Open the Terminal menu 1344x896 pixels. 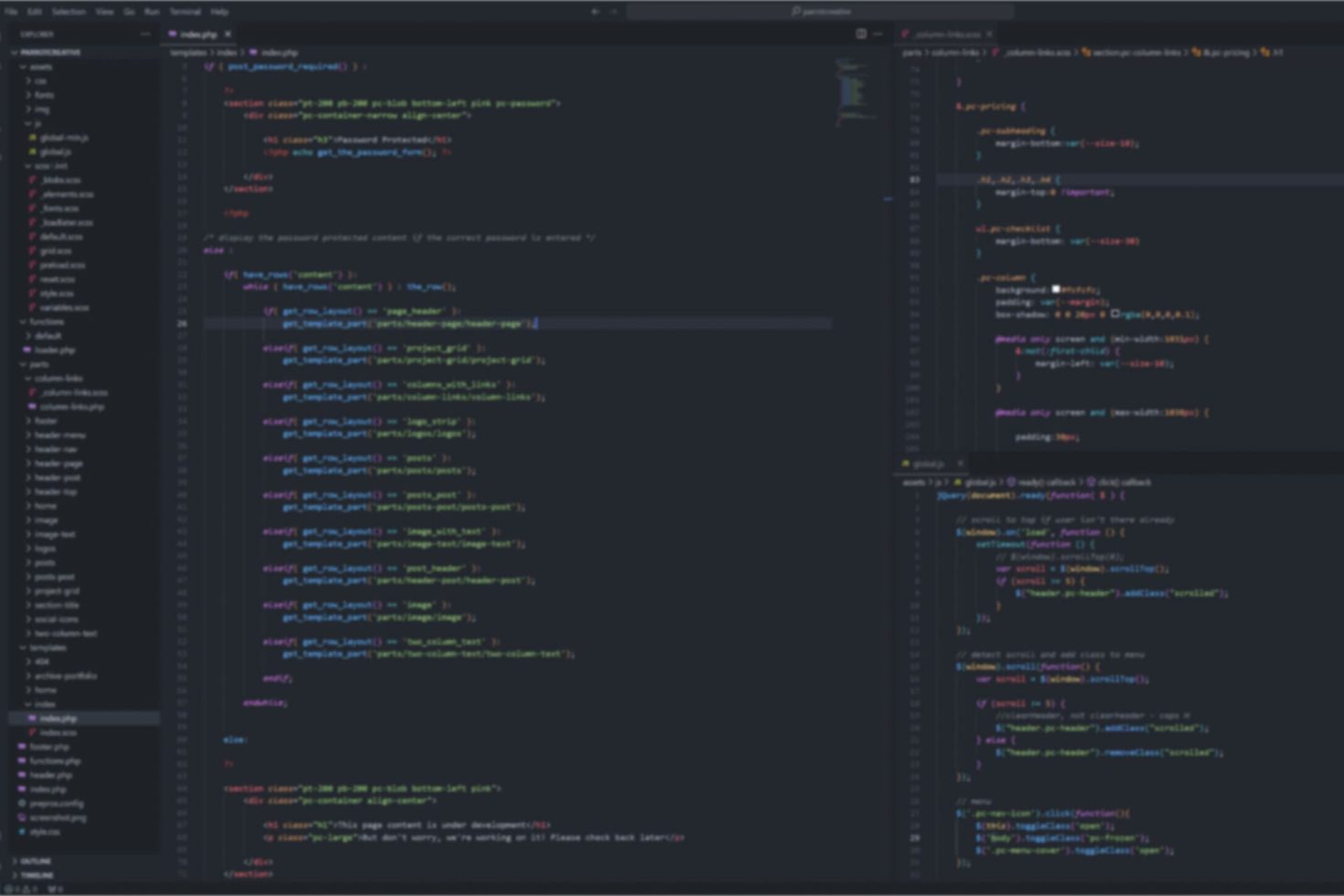[x=185, y=11]
